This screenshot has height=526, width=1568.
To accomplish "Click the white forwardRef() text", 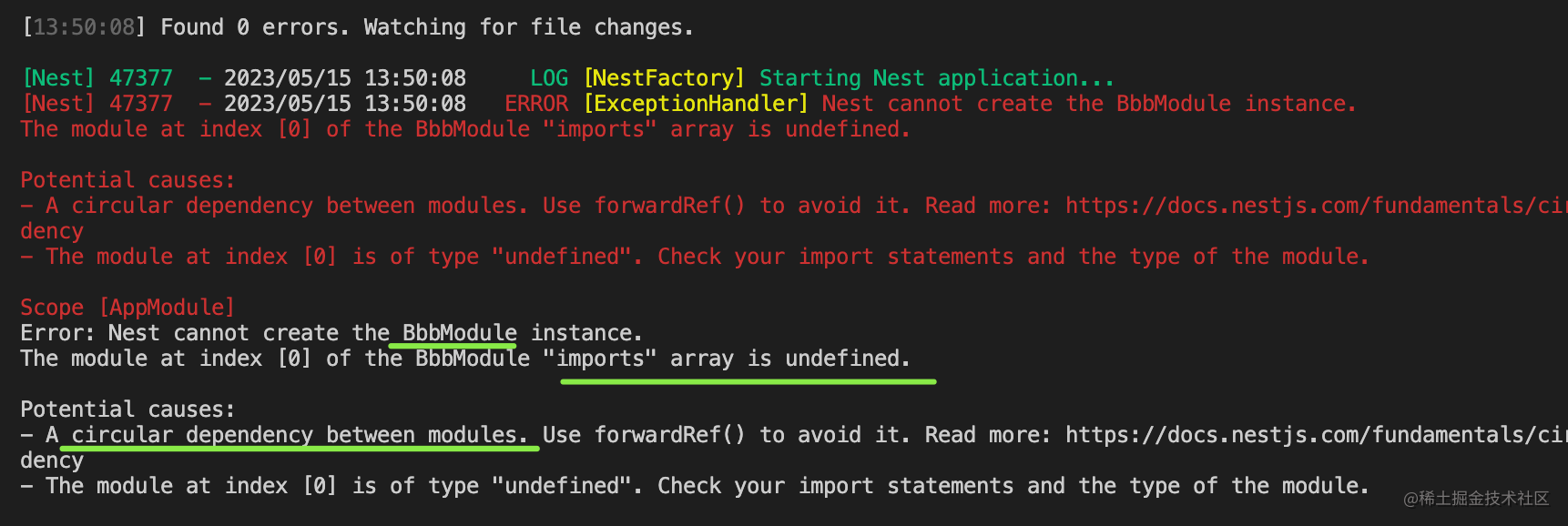I will 669,435.
